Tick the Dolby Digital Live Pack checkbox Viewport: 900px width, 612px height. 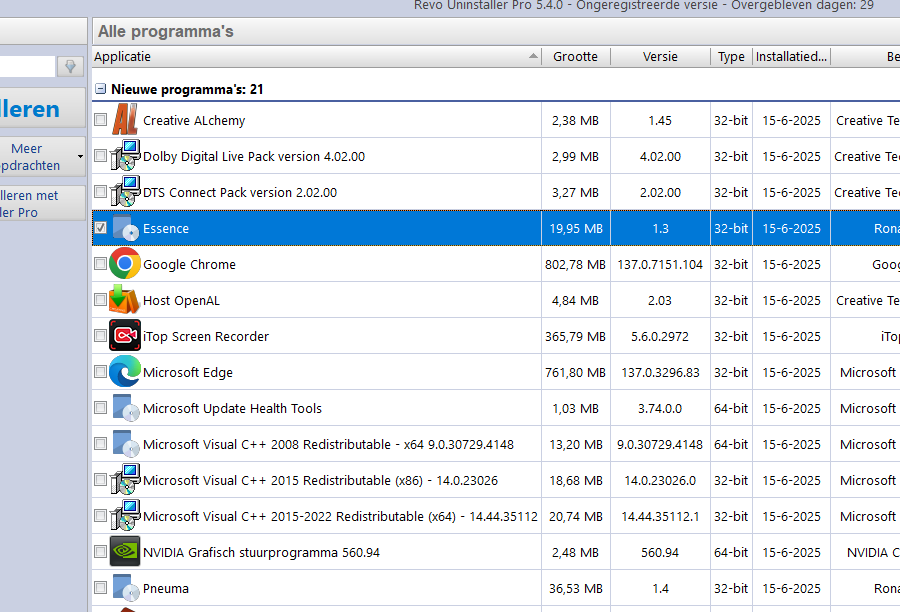100,156
